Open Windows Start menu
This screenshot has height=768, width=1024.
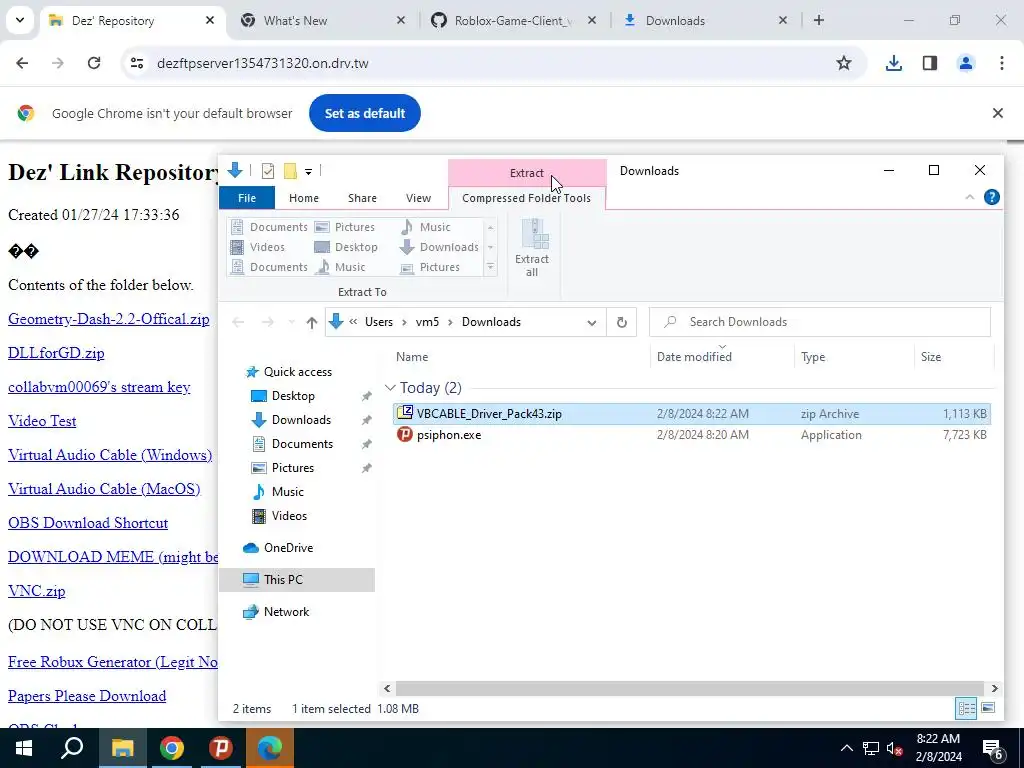(24, 748)
